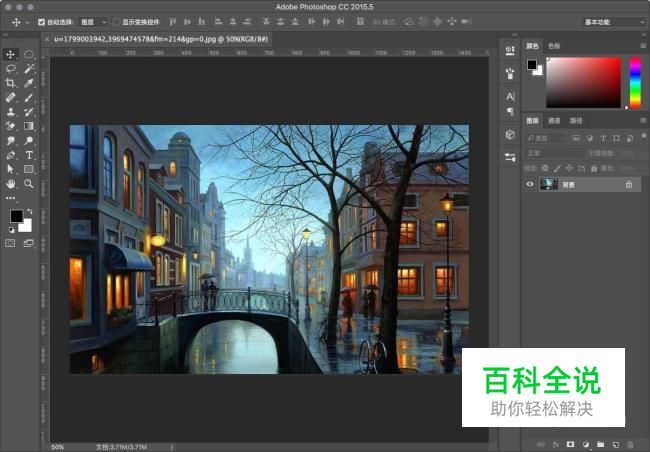650x452 pixels.
Task: Open the Character panel icon in dock
Action: [510, 96]
